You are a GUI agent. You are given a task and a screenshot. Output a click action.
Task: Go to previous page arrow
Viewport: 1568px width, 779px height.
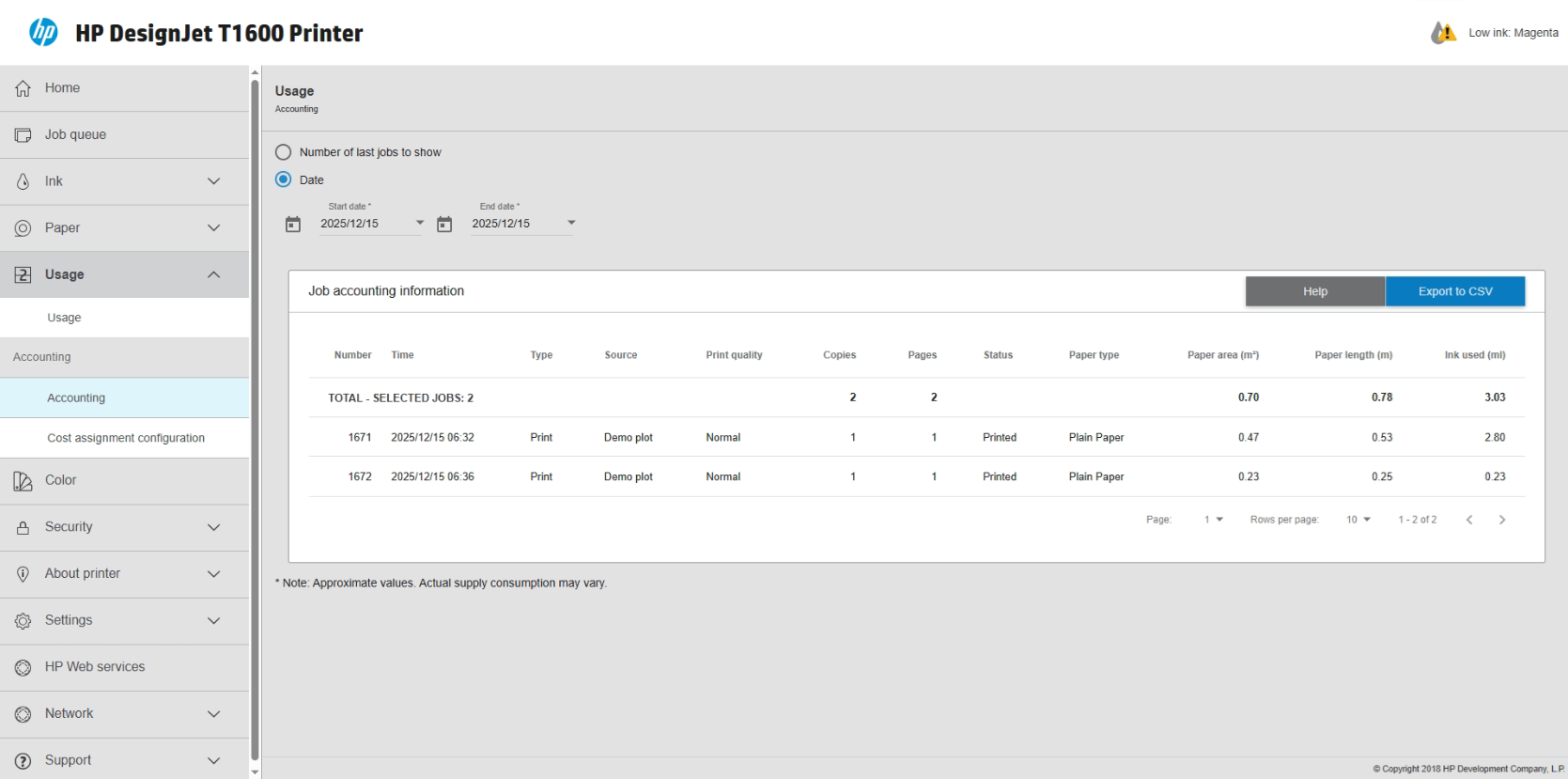click(1469, 520)
